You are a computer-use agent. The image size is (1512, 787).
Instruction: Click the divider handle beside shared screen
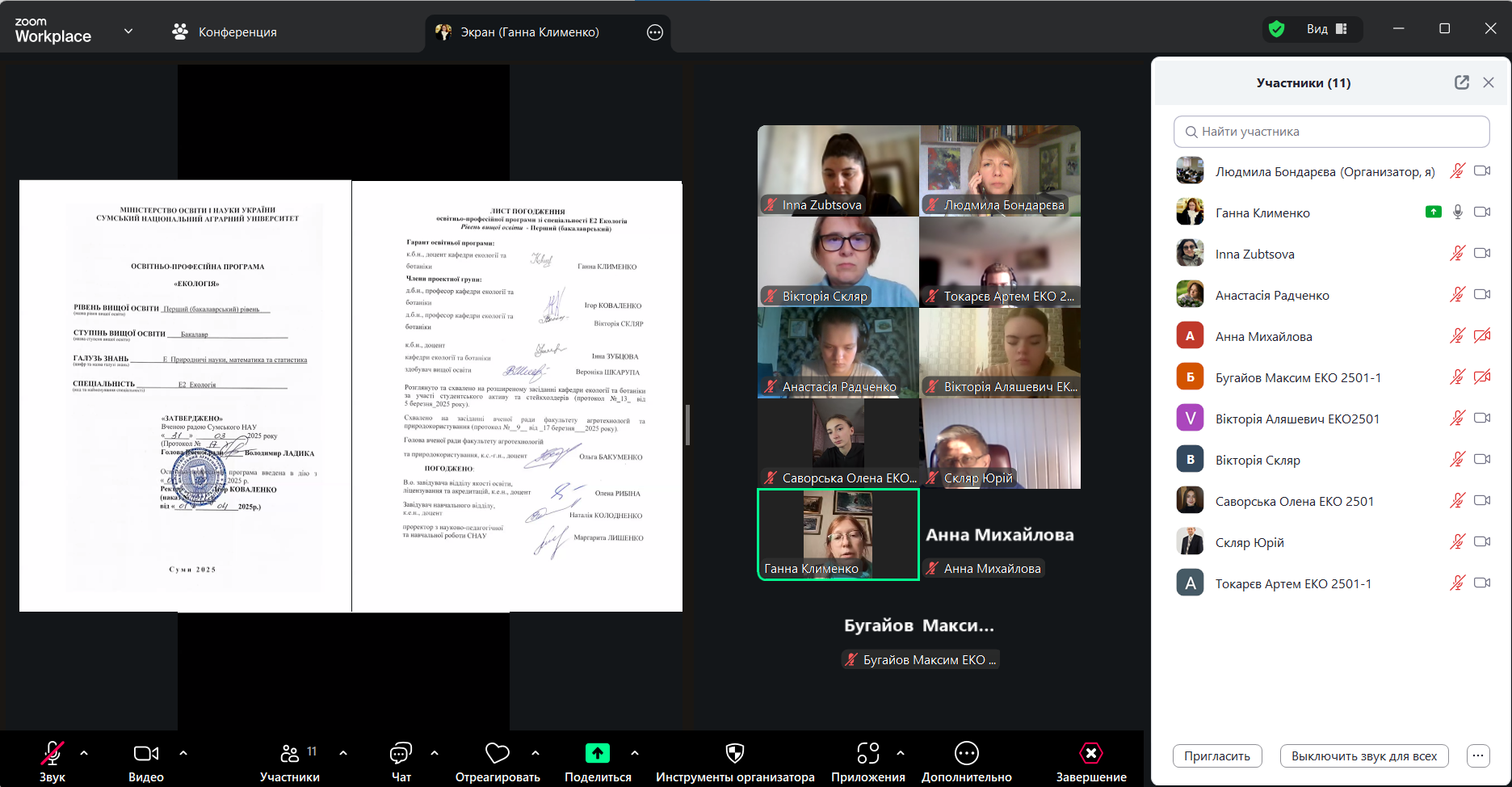pos(687,425)
